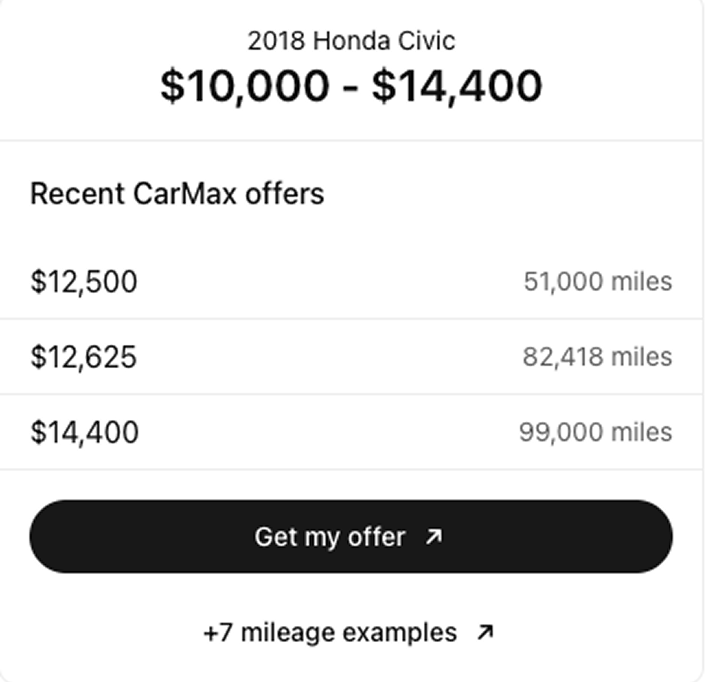Click the $10,000 - $14,400 price range
706x682 pixels.
click(351, 86)
